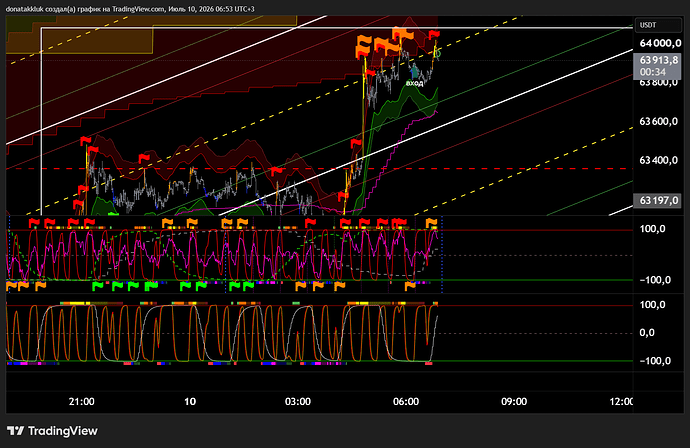Click the chart header text with TradingView.com date

point(130,9)
